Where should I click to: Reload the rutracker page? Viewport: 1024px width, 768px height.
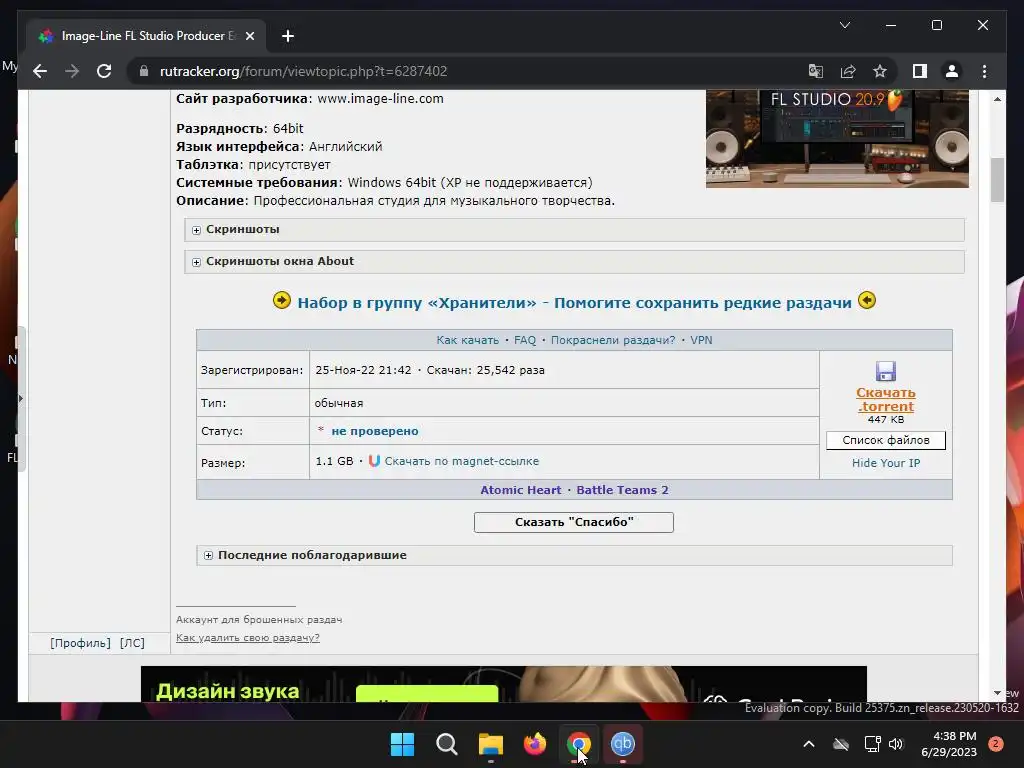tap(104, 71)
